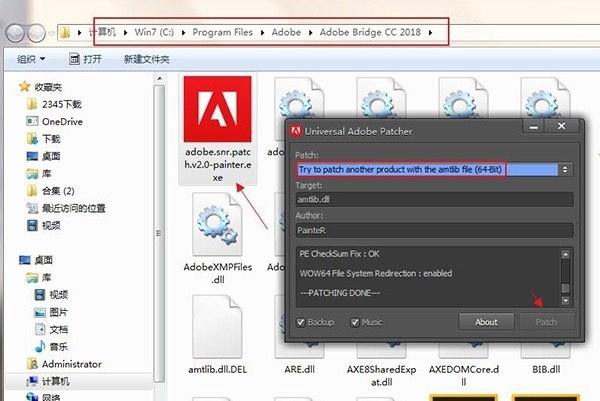
Task: Select the 收藏夹 star heading
Action: point(40,87)
